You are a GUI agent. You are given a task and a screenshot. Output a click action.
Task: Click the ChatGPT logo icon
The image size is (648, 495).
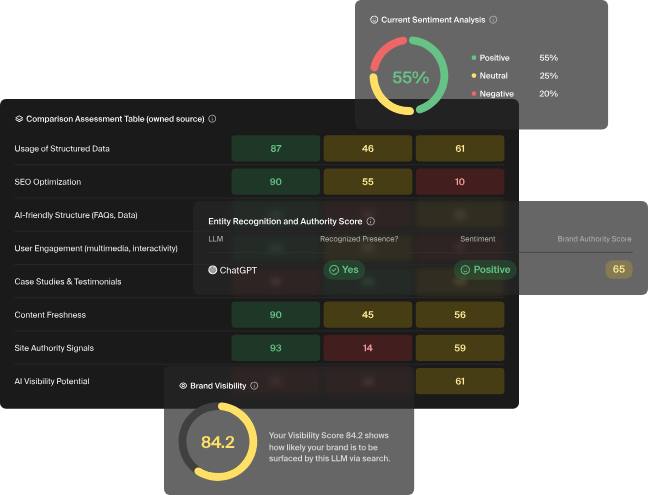tap(213, 270)
